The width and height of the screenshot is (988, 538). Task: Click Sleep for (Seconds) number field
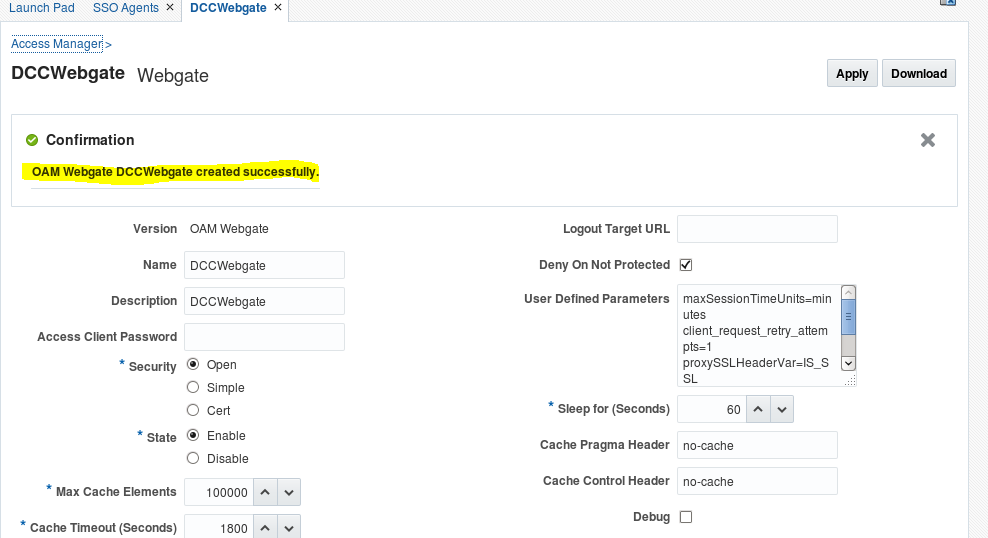click(712, 409)
